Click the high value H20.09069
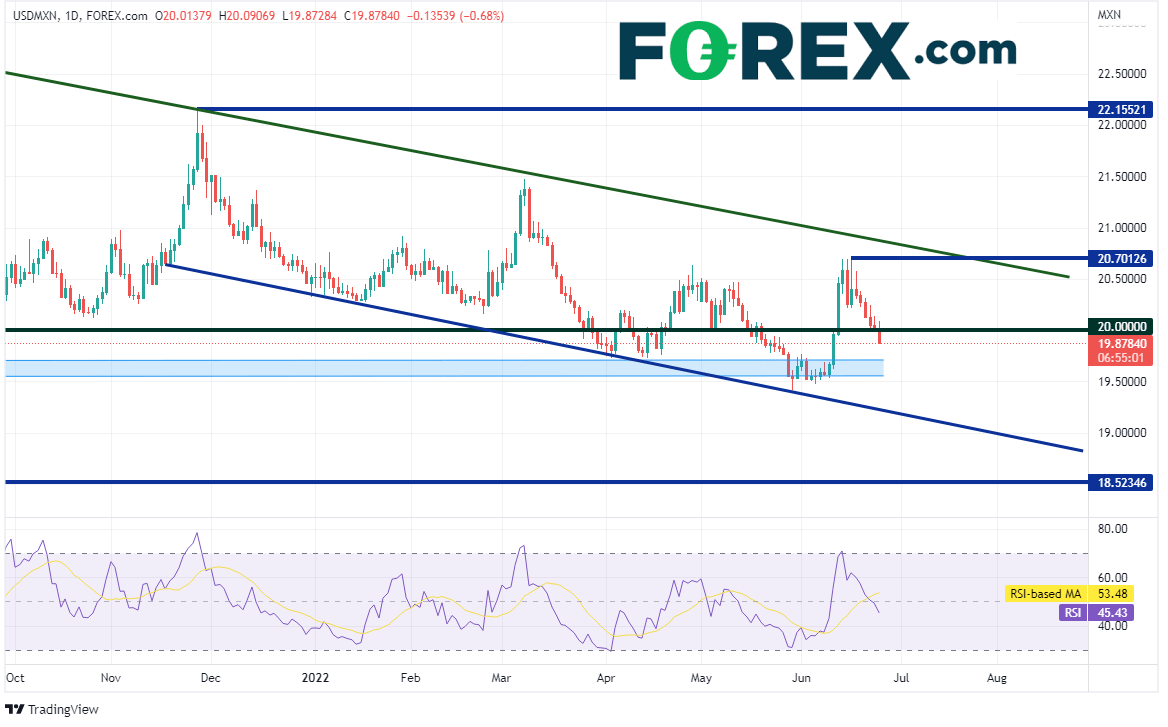The image size is (1168, 727). (x=247, y=15)
